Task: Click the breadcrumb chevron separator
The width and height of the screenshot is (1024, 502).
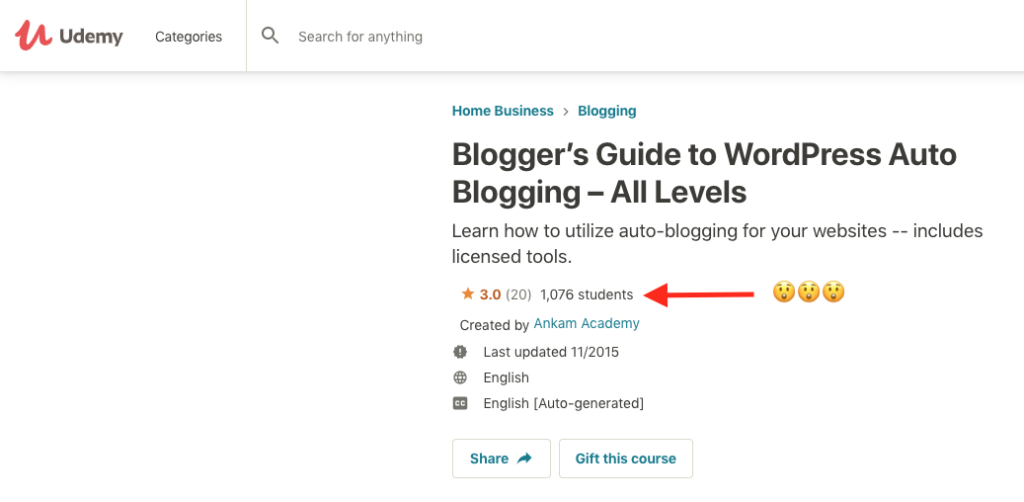Action: pyautogui.click(x=566, y=112)
